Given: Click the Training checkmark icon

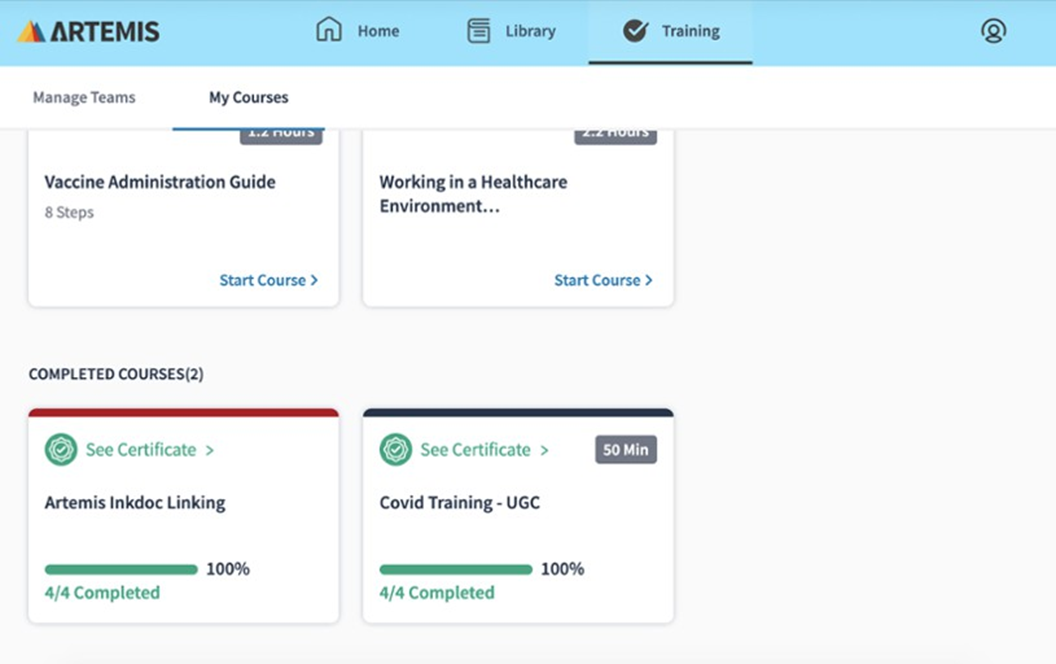Looking at the screenshot, I should [635, 31].
